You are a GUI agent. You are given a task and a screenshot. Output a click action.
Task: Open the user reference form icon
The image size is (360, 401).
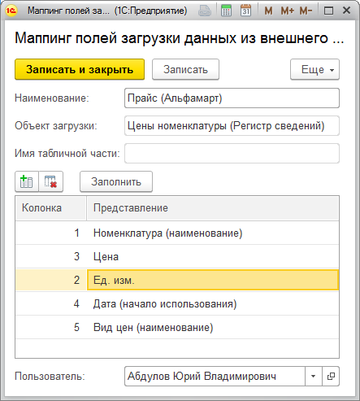331,376
